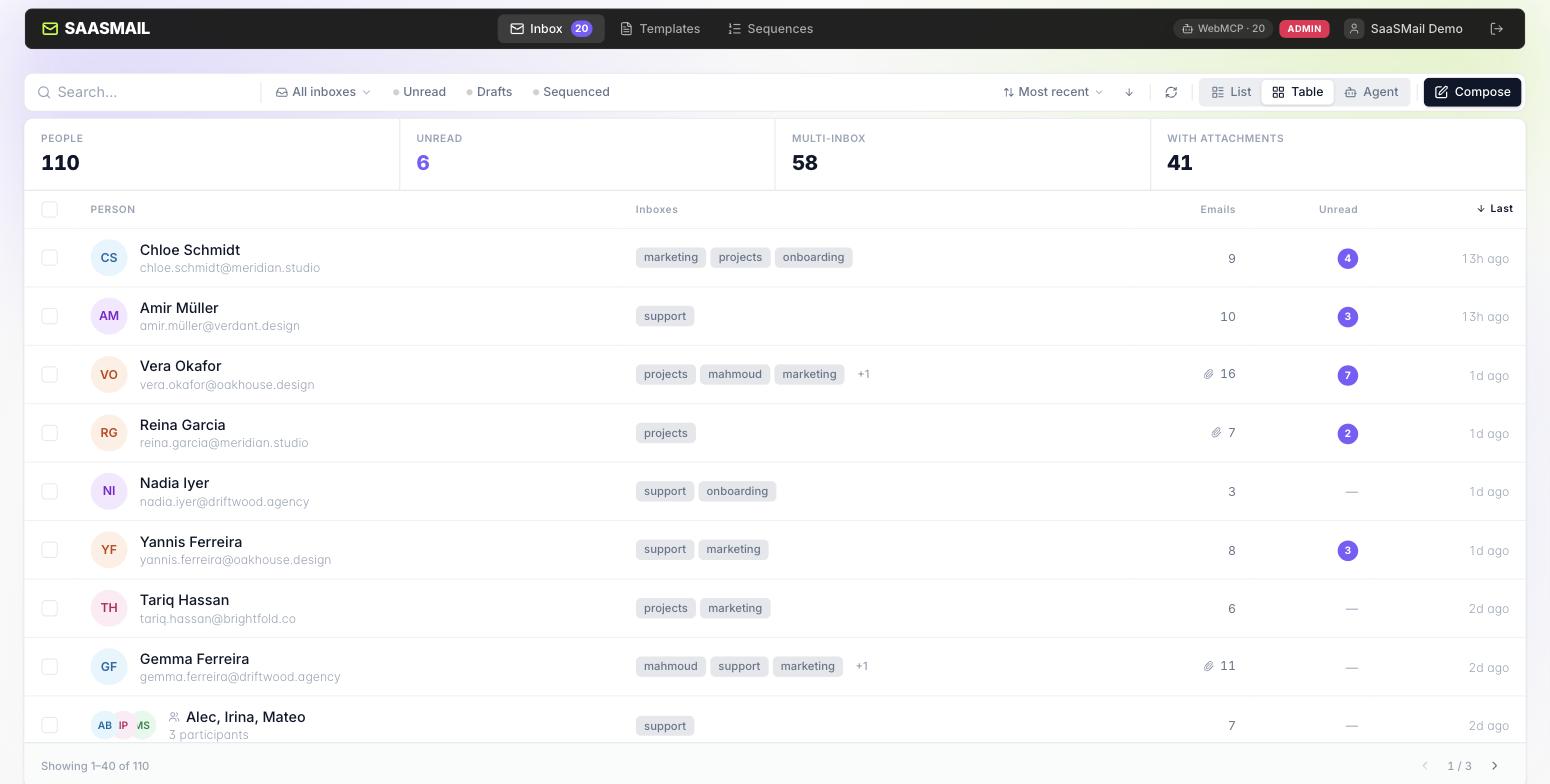
Task: Click the CS avatar for Chloe Schmidt
Action: tap(109, 258)
